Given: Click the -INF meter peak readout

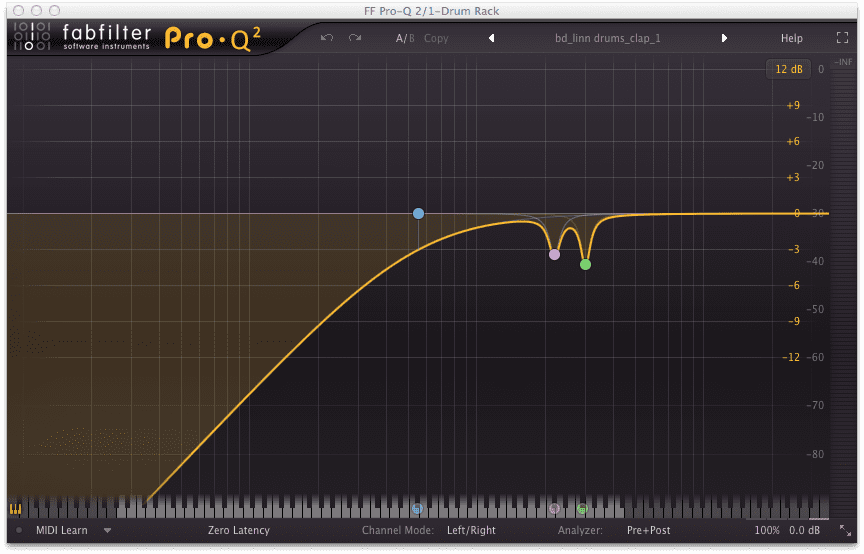Looking at the screenshot, I should (x=843, y=62).
